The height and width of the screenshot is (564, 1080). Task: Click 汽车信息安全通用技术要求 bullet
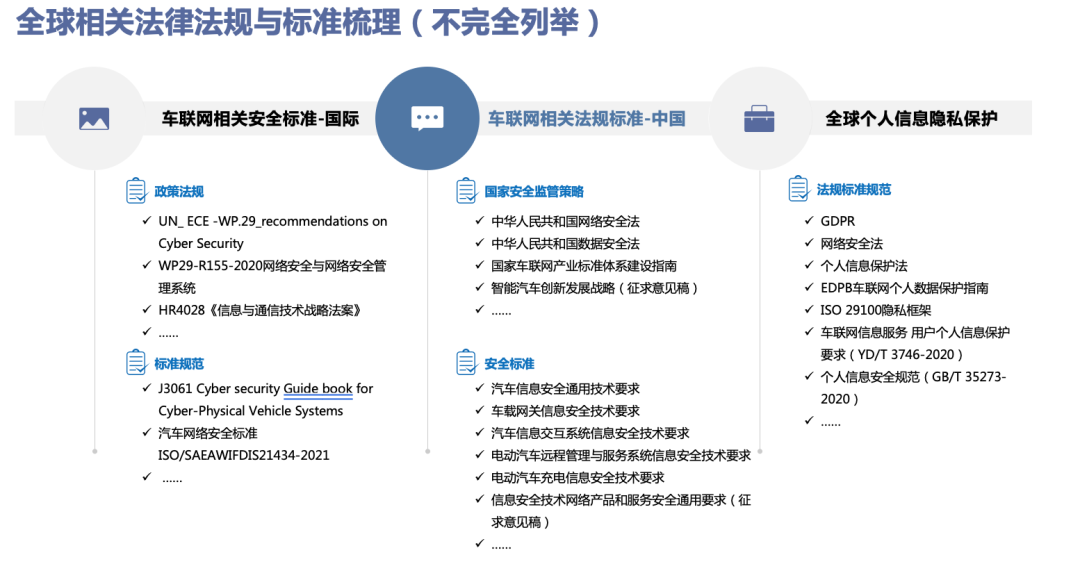565,388
